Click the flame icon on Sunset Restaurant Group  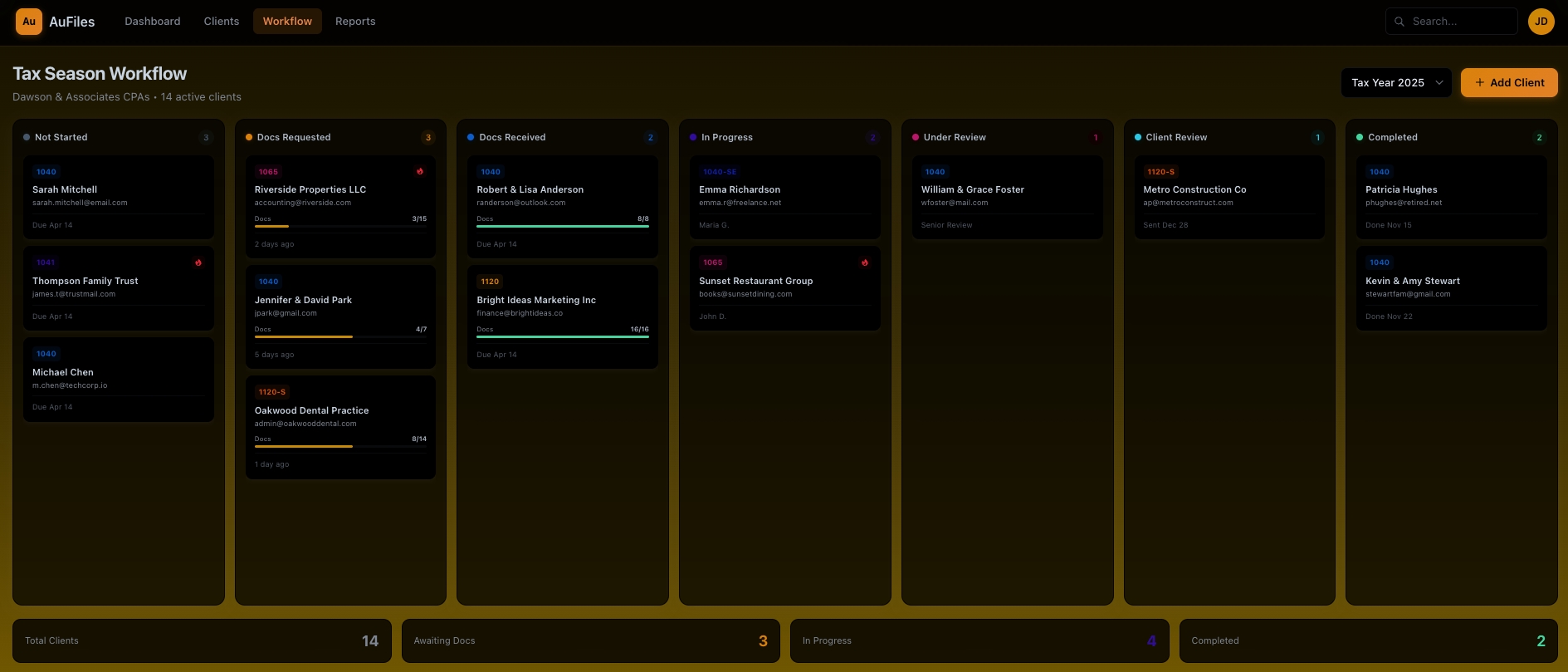865,262
